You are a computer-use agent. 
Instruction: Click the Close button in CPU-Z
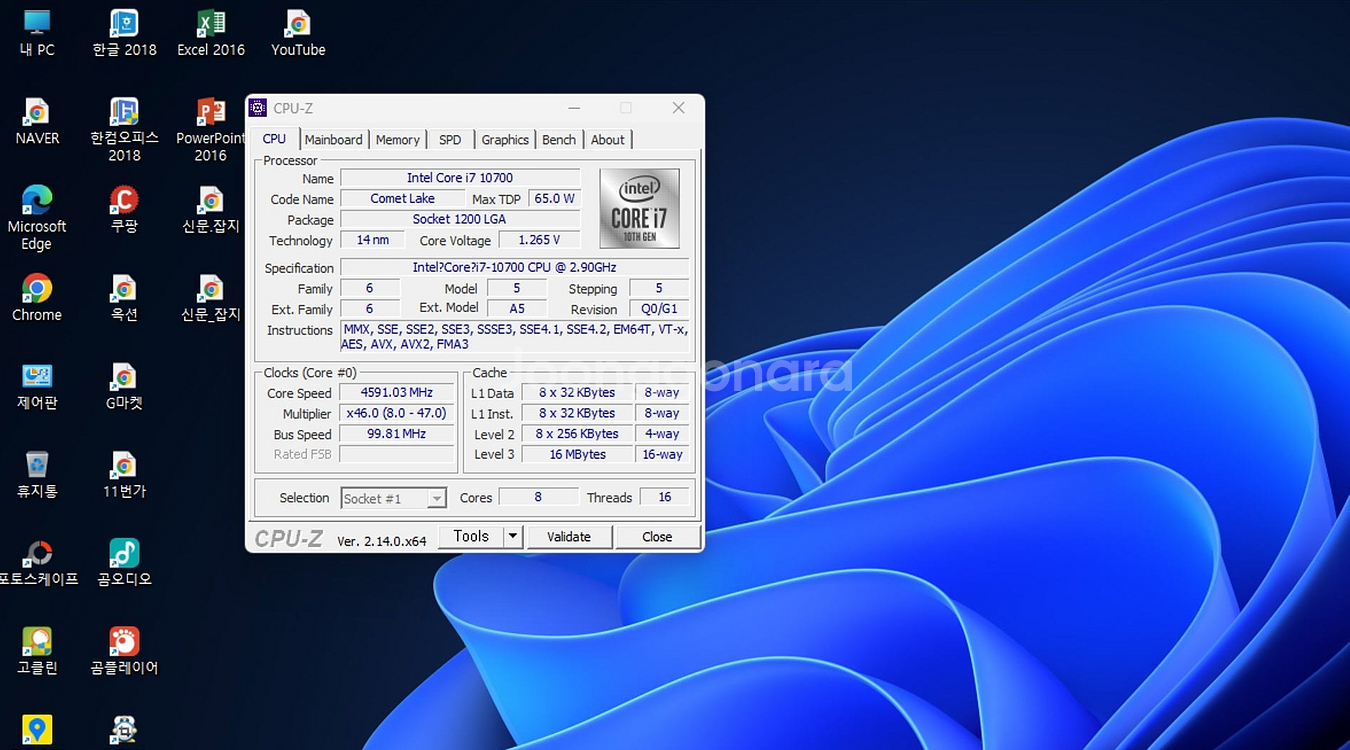tap(657, 536)
